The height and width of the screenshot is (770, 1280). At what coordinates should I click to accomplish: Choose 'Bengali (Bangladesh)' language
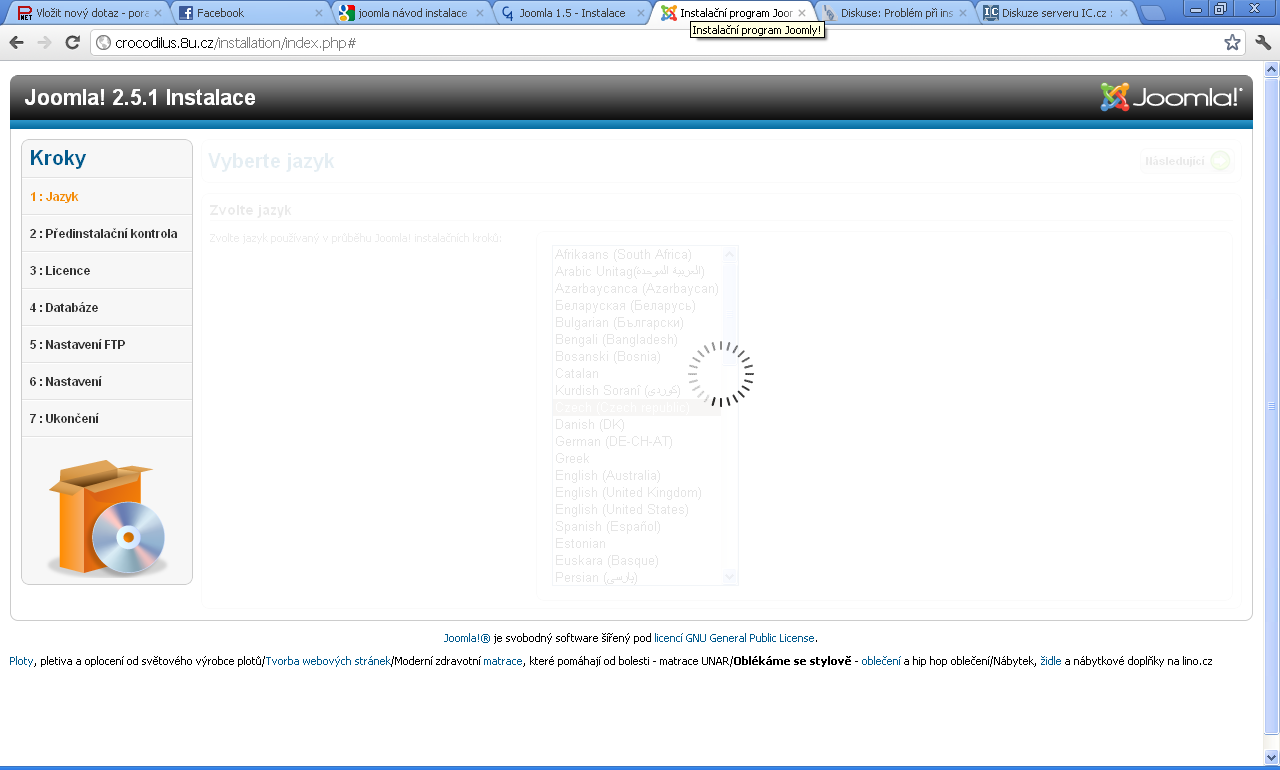[x=637, y=340]
